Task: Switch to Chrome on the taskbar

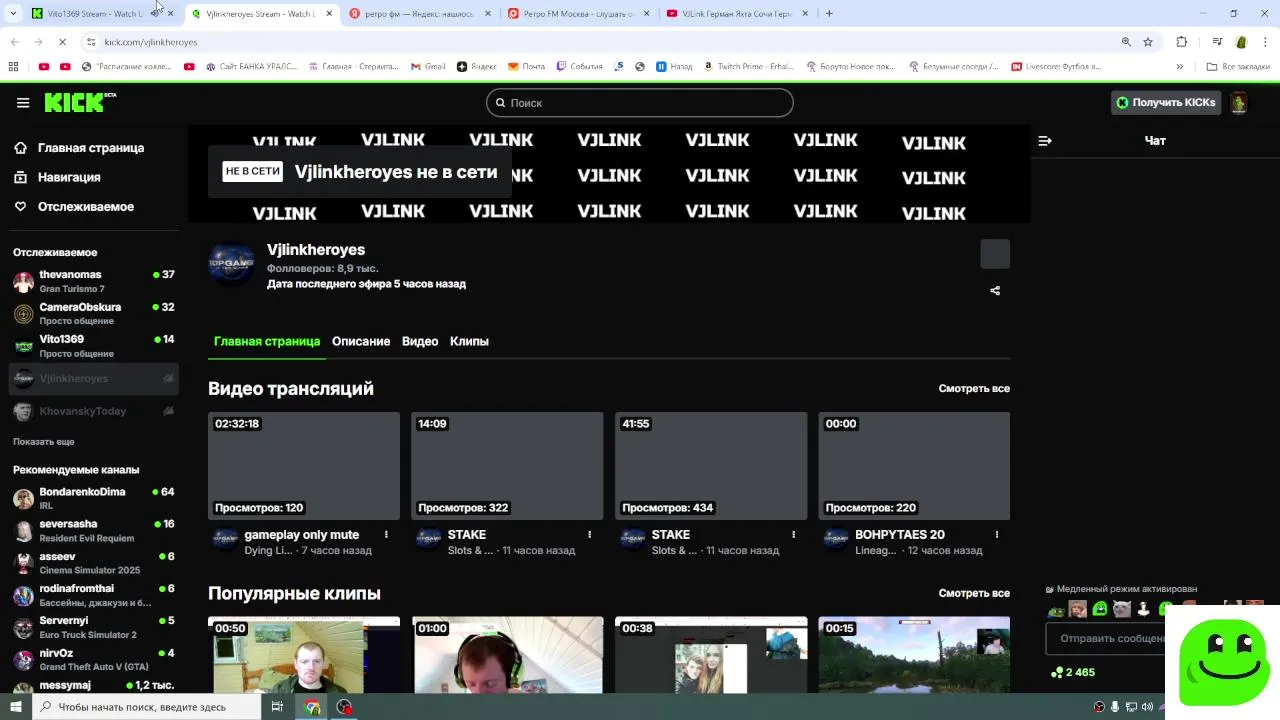Action: (x=312, y=707)
